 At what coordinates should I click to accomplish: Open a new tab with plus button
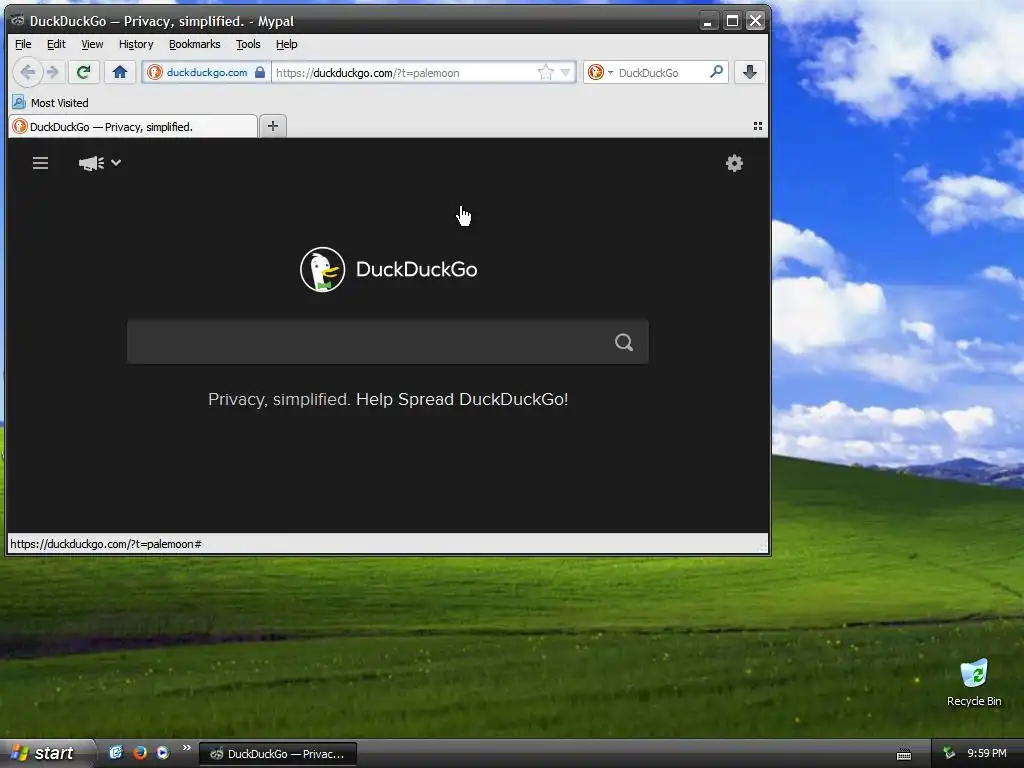pyautogui.click(x=273, y=126)
